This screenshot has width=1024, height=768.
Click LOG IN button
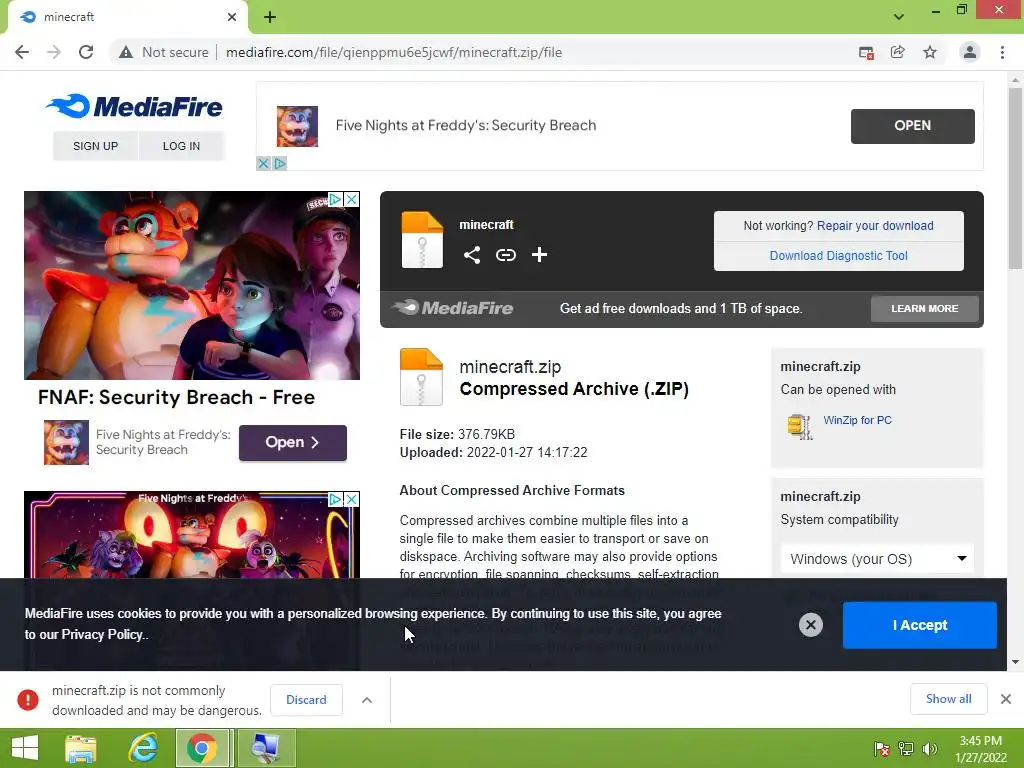click(181, 146)
